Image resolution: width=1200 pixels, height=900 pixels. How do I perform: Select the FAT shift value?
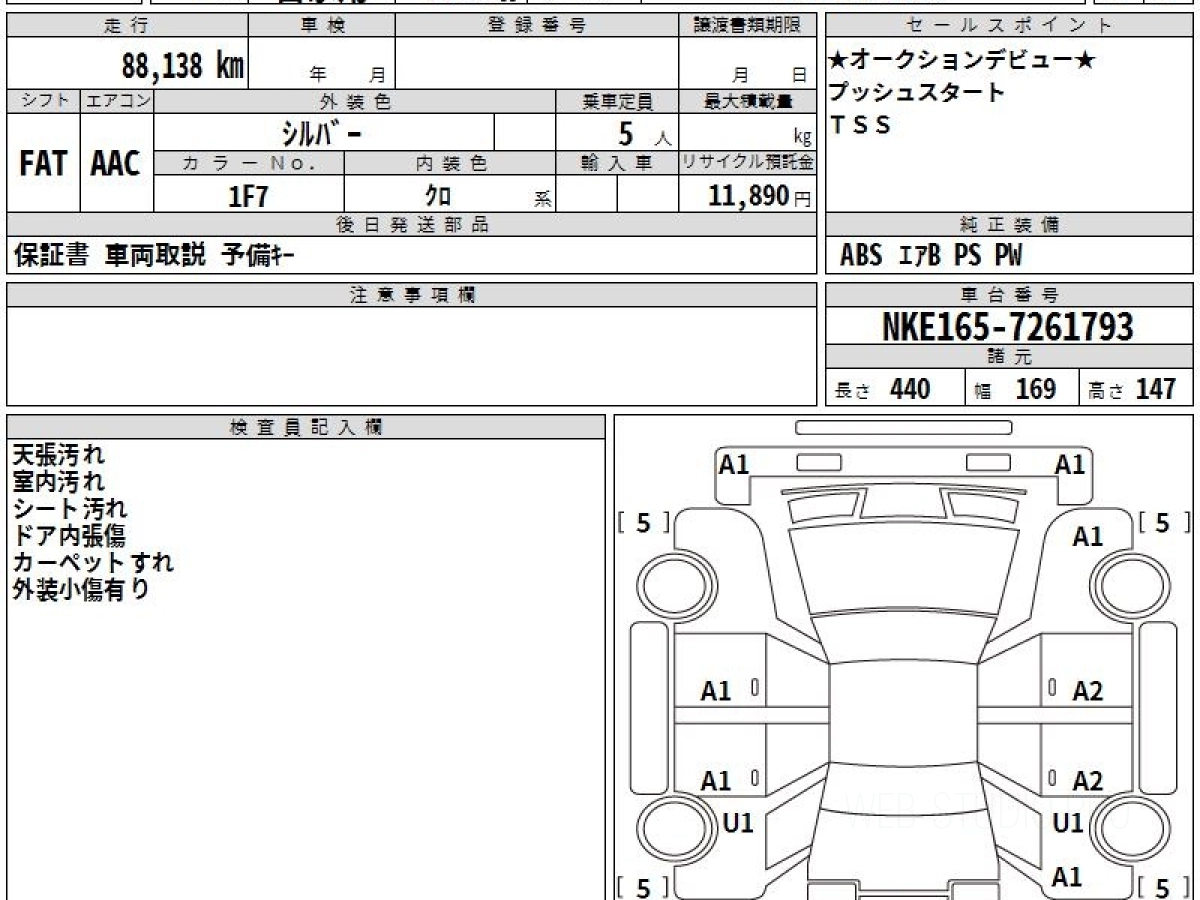[x=43, y=164]
